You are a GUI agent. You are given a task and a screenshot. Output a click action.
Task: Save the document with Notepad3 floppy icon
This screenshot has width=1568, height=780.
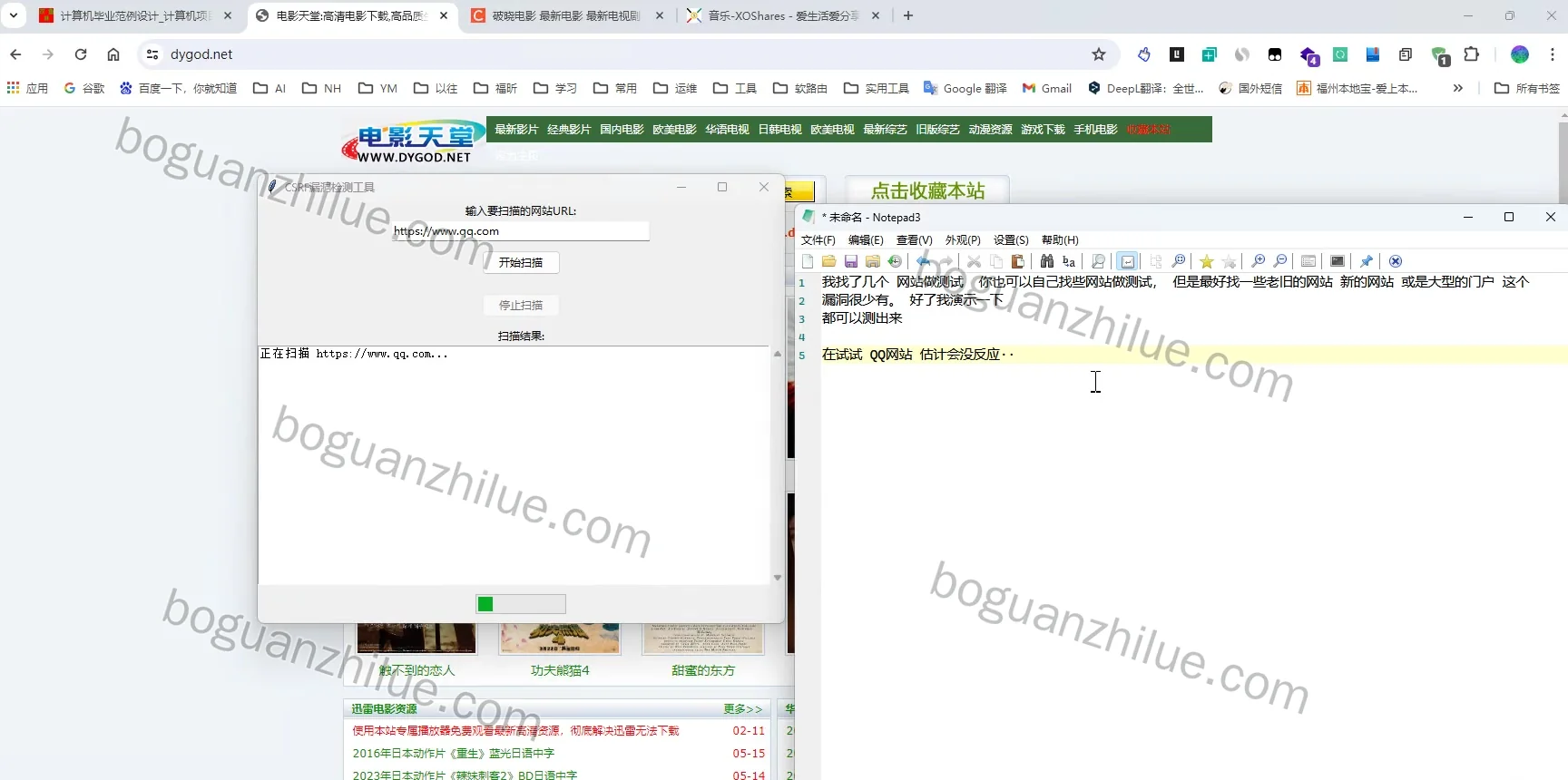click(x=851, y=261)
